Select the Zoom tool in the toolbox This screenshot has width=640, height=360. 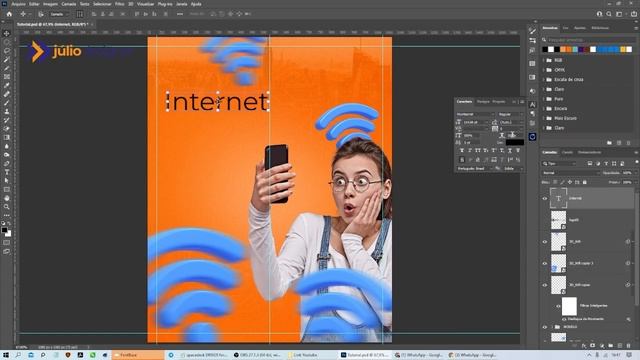[7, 207]
